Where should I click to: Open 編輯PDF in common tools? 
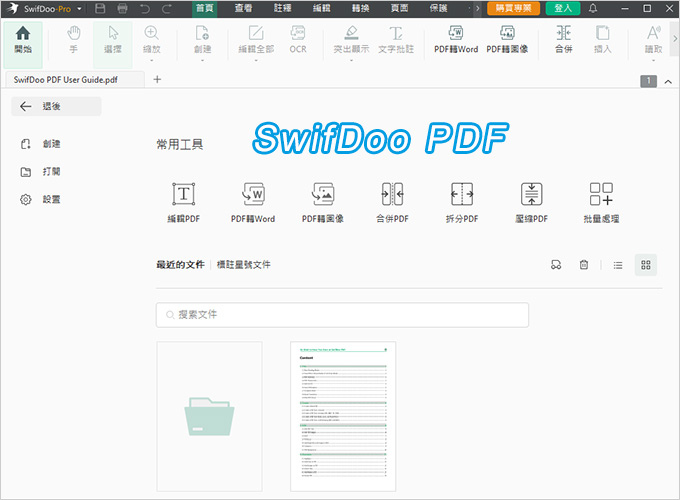coord(183,203)
